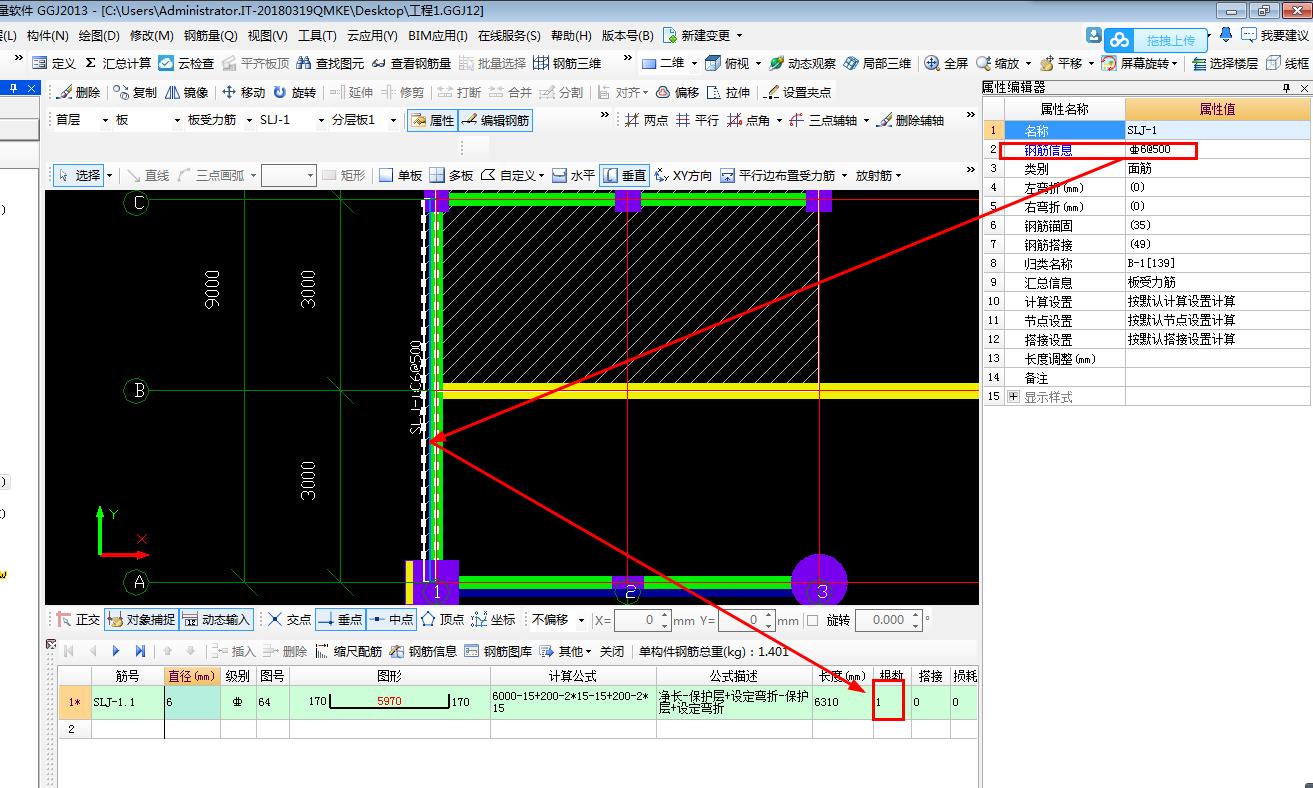Screen dimensions: 1313x788
Task: Open 钢筋三维 rebar 3D view
Action: click(x=567, y=63)
